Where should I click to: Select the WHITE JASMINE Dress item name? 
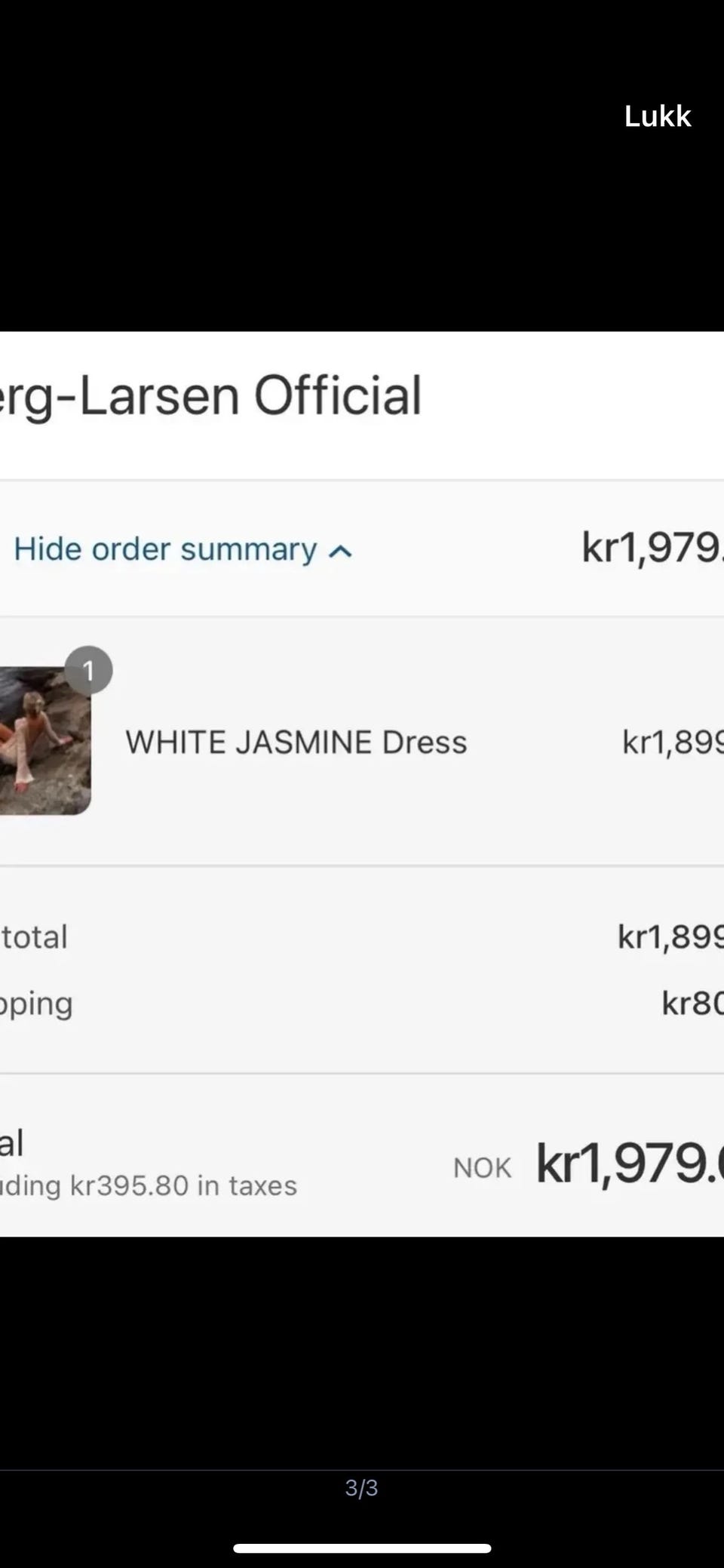click(296, 742)
